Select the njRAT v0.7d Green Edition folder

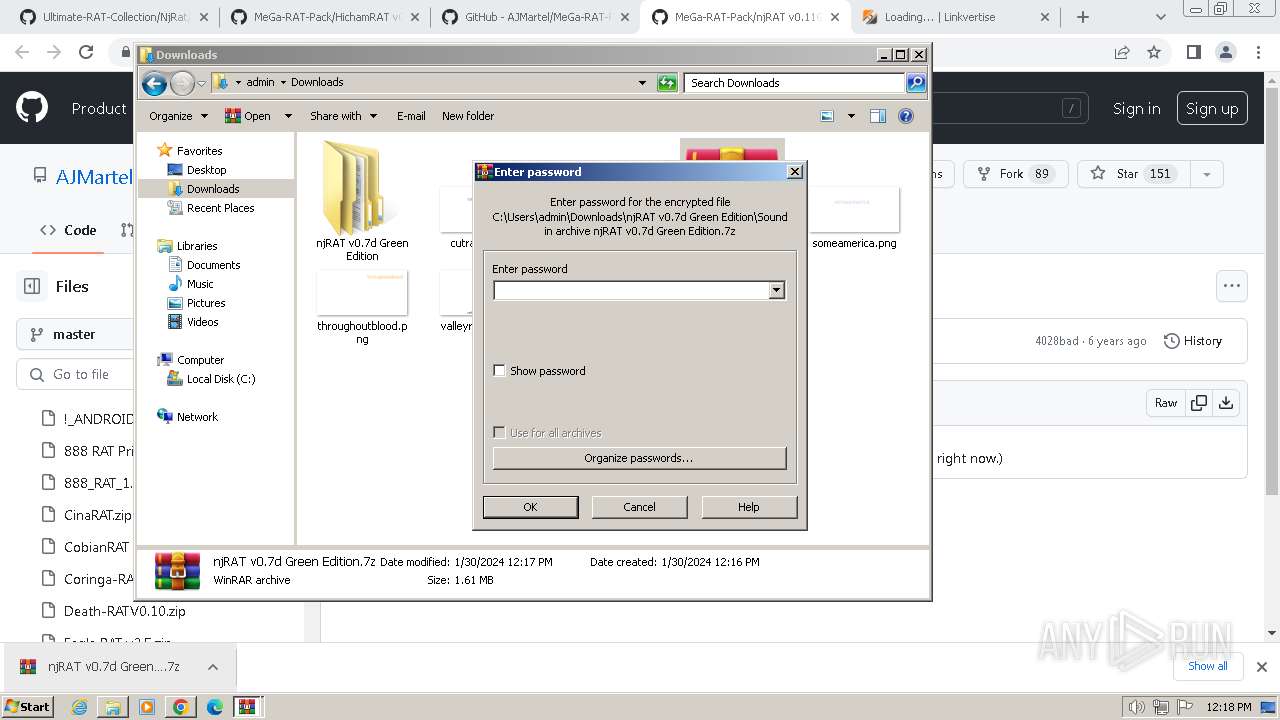point(362,200)
